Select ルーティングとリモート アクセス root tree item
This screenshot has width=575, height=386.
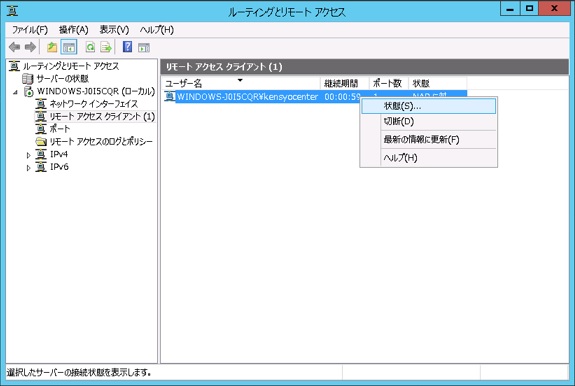(71, 66)
